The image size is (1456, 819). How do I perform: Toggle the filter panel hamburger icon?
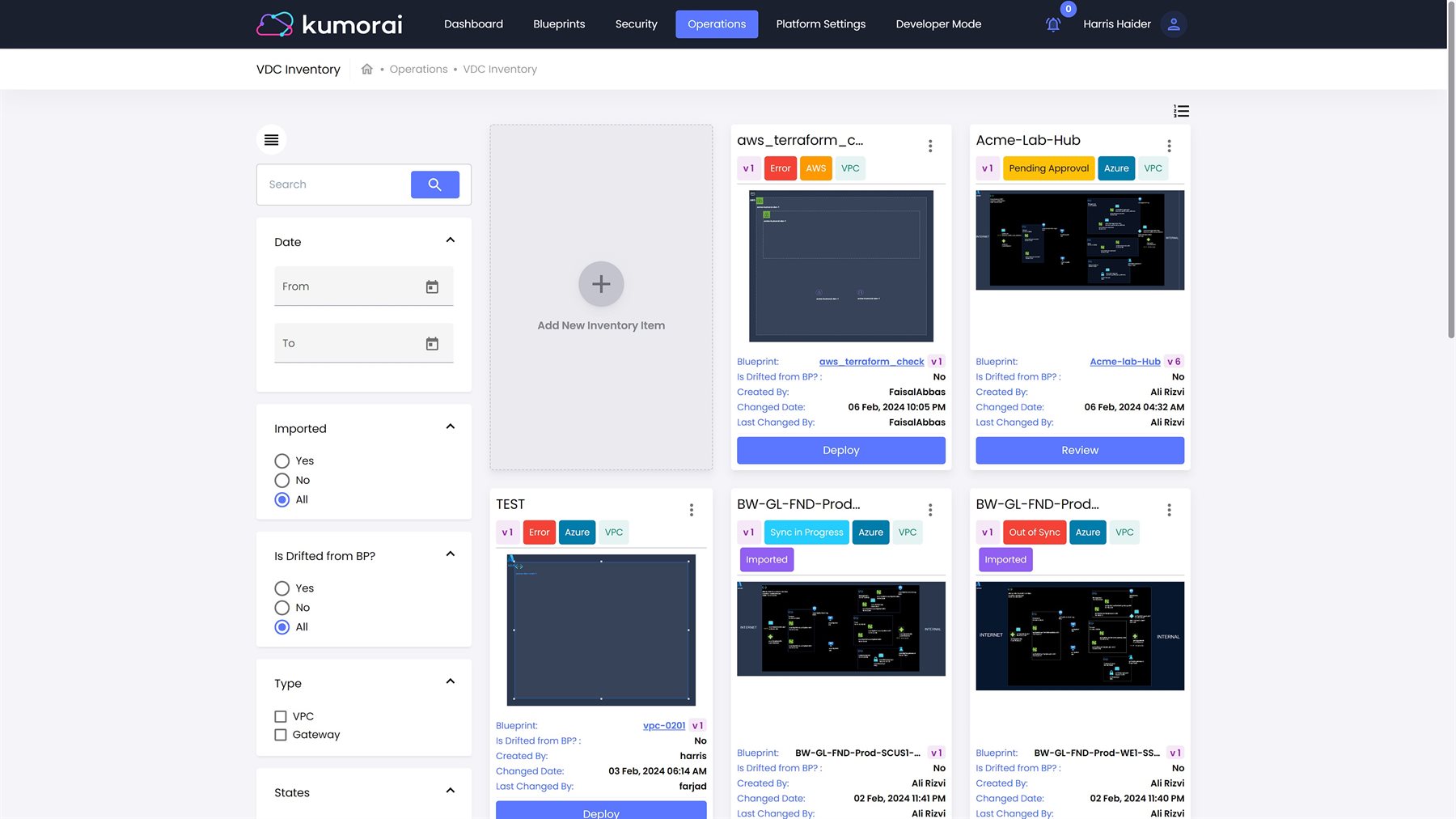[272, 140]
